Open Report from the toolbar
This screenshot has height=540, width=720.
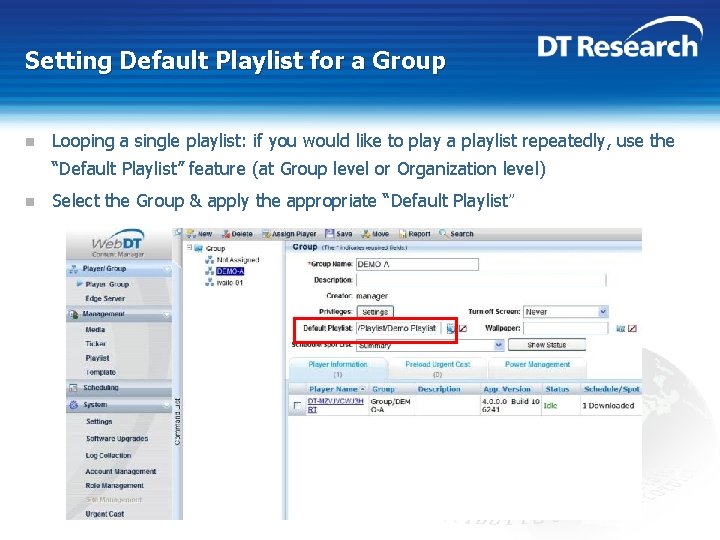(415, 234)
